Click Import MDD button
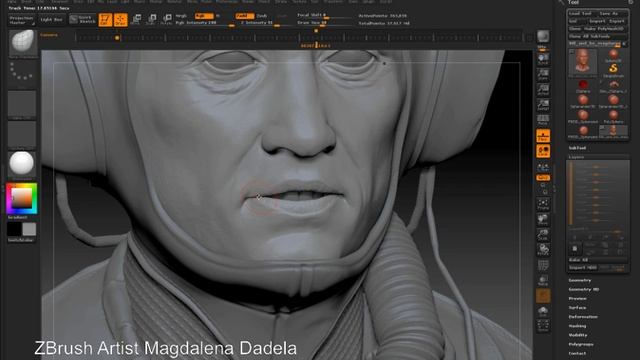 click(x=582, y=268)
